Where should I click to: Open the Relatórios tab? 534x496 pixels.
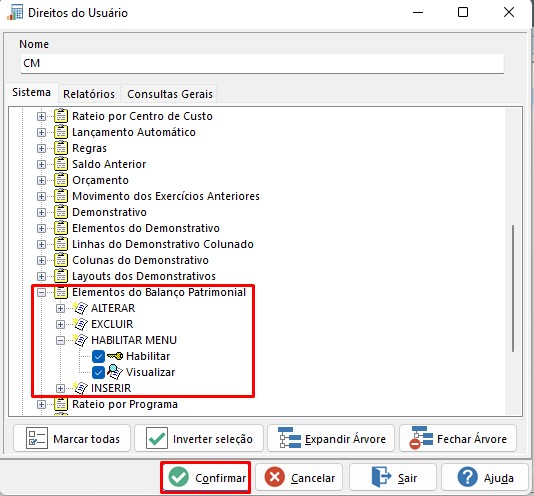coord(89,94)
